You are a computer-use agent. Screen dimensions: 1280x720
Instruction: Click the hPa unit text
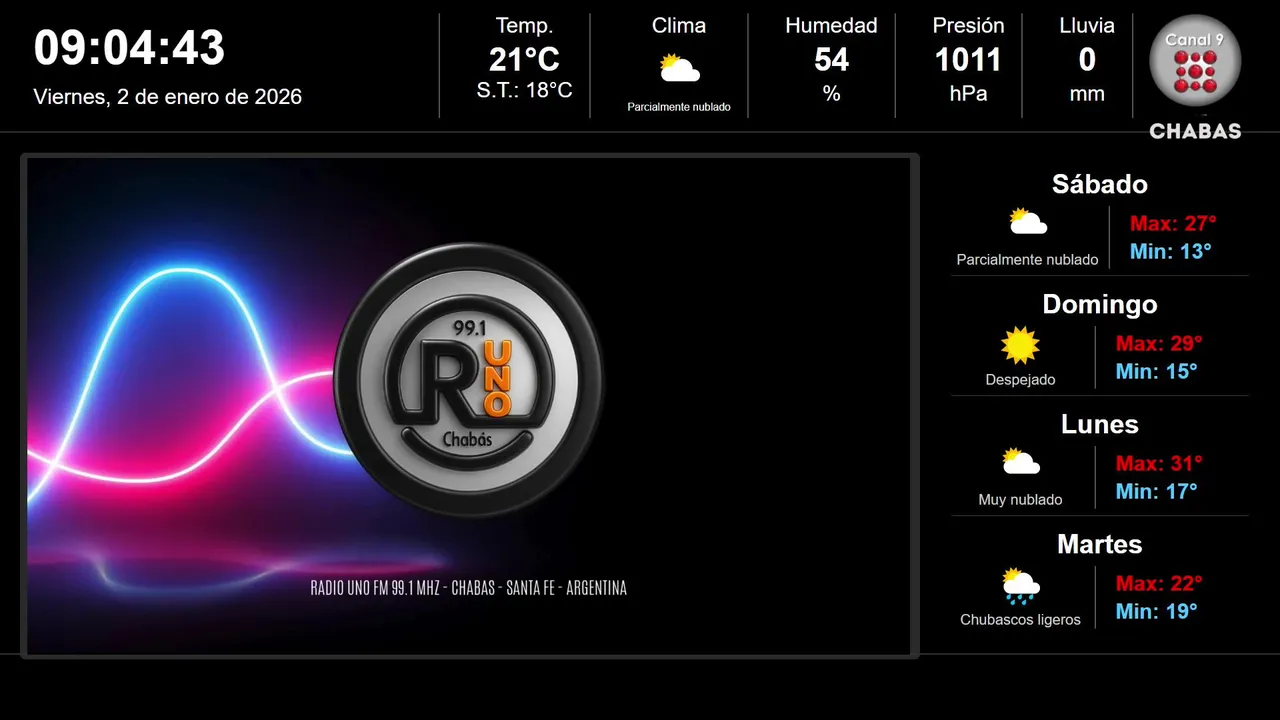pos(968,94)
